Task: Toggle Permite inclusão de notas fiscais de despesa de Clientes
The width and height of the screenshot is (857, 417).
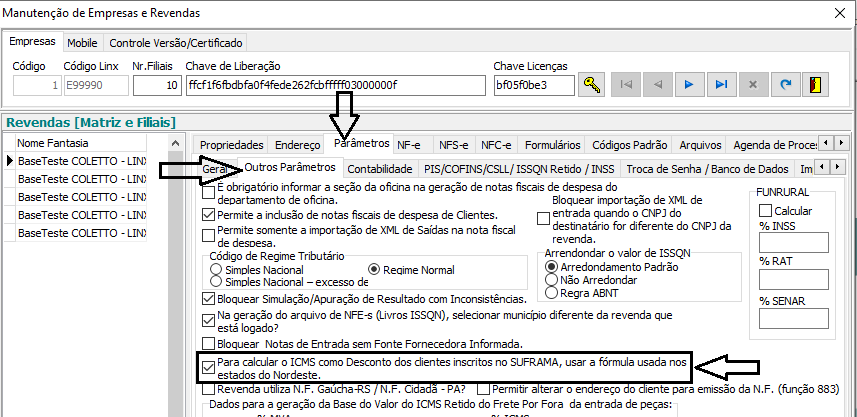Action: [208, 214]
